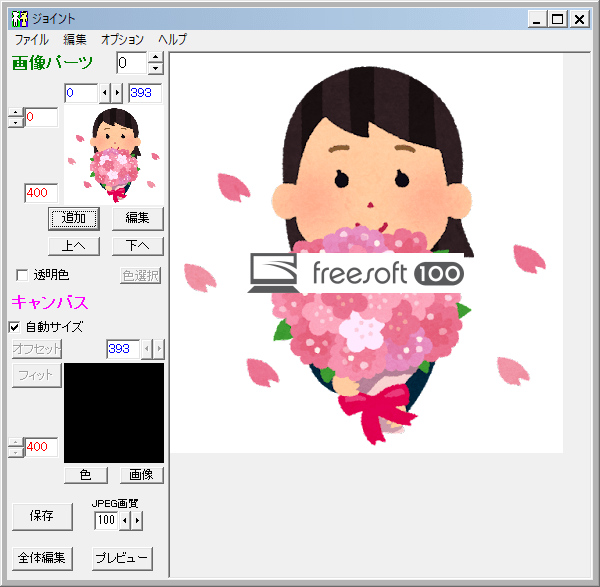
Task: Open the オプション menu
Action: 122,39
